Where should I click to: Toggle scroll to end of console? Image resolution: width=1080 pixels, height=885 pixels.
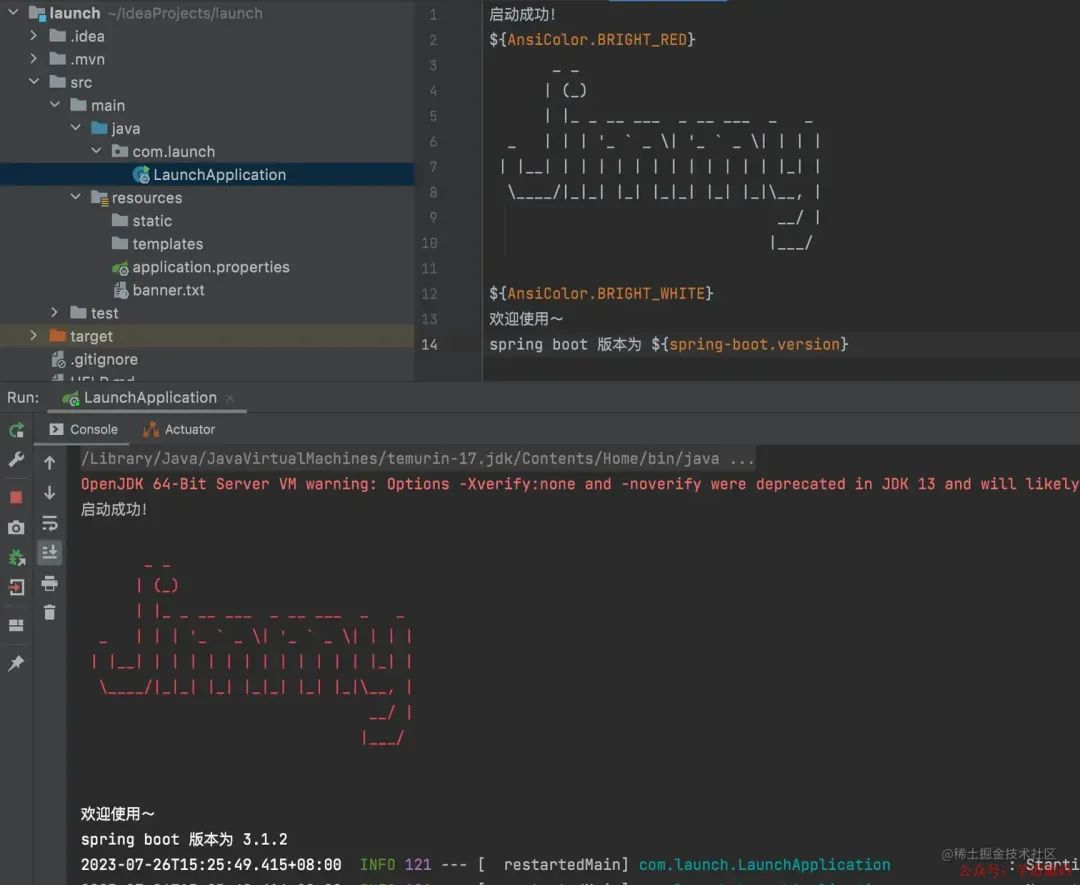[50, 553]
